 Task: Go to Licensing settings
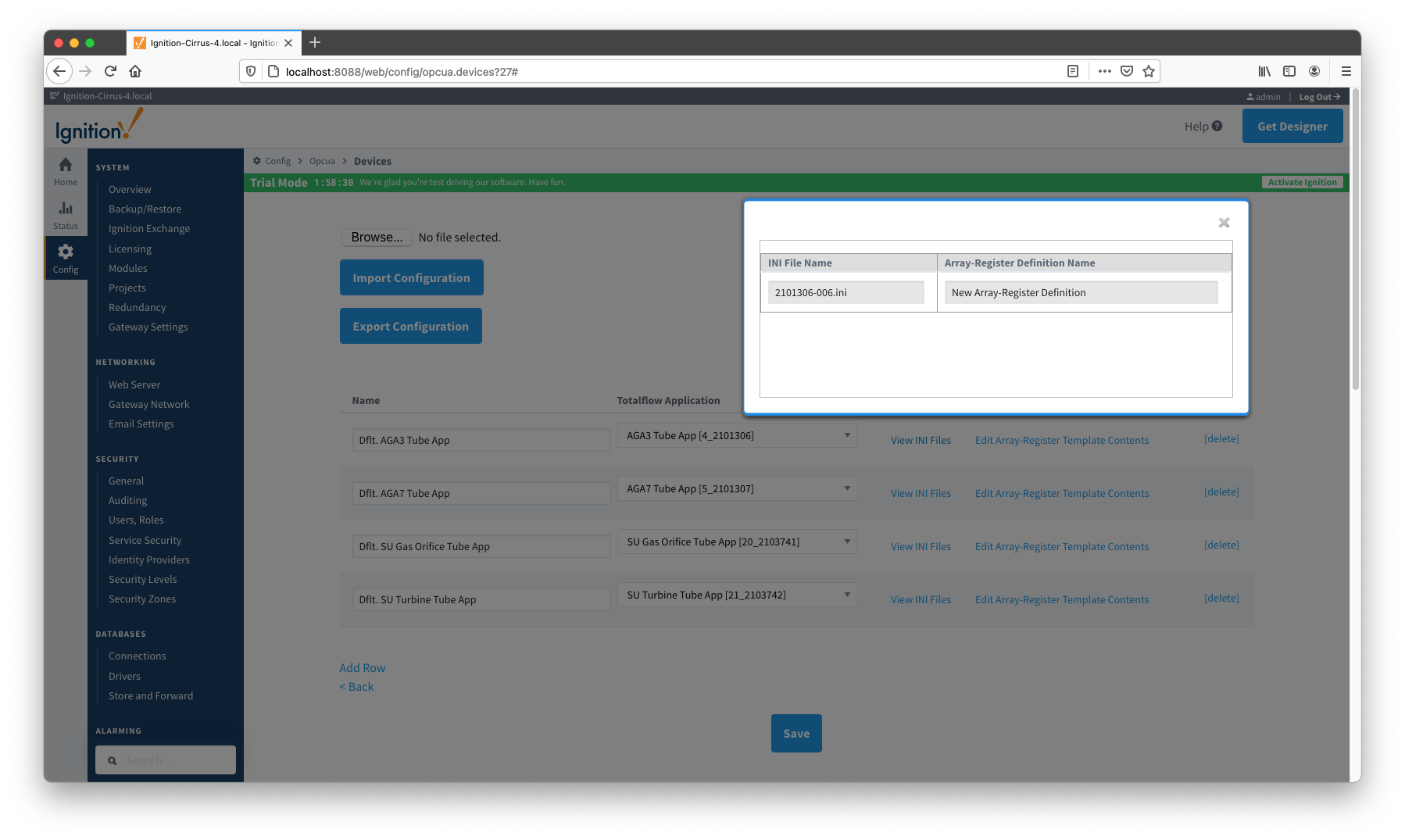[130, 248]
